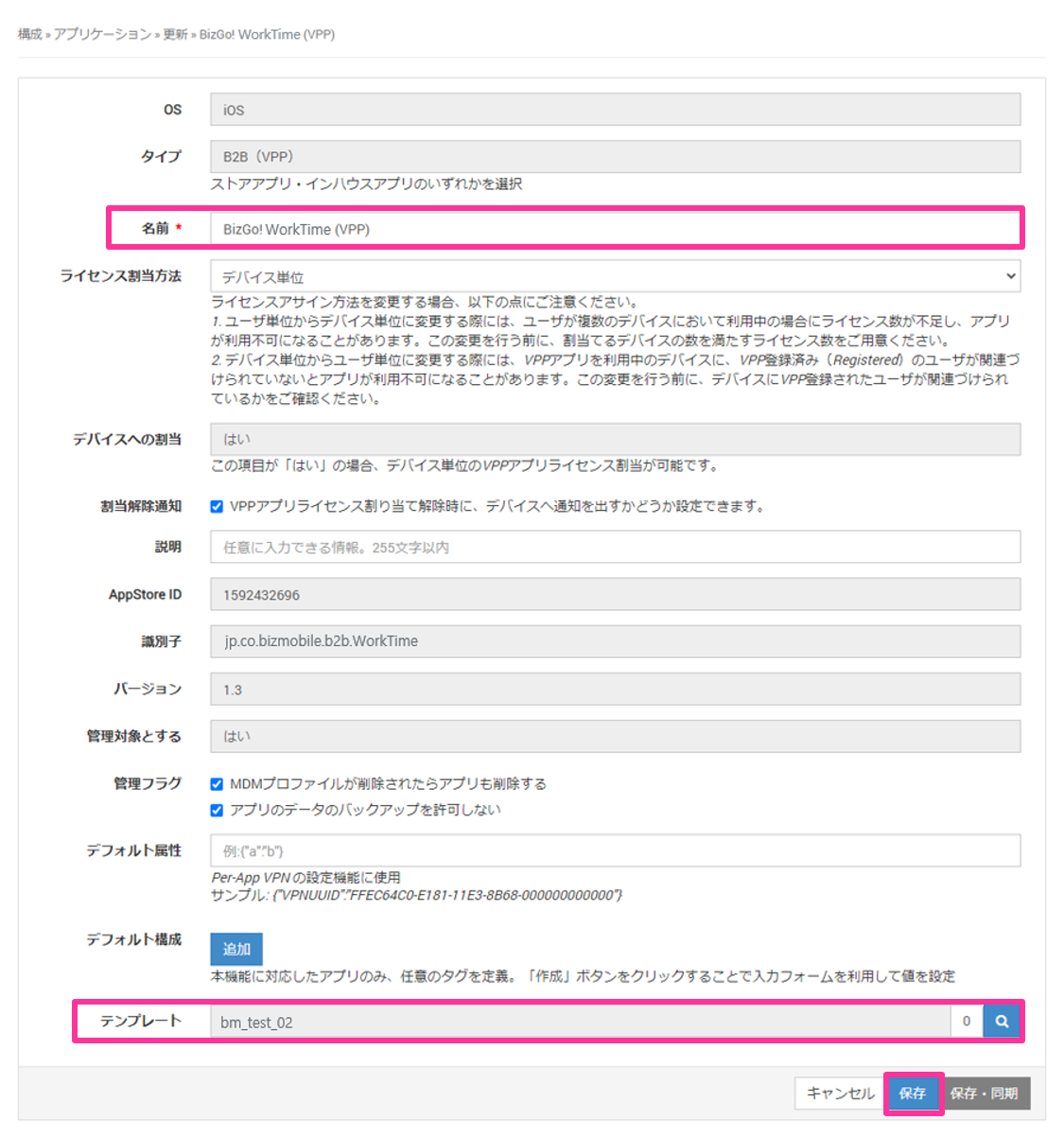Toggle the checkbox to remove app with MDM profile
The width and height of the screenshot is (1064, 1137).
point(217,784)
